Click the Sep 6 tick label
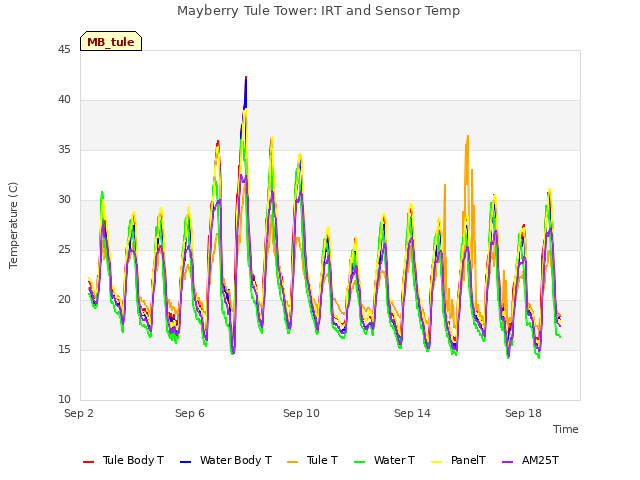 point(190,413)
